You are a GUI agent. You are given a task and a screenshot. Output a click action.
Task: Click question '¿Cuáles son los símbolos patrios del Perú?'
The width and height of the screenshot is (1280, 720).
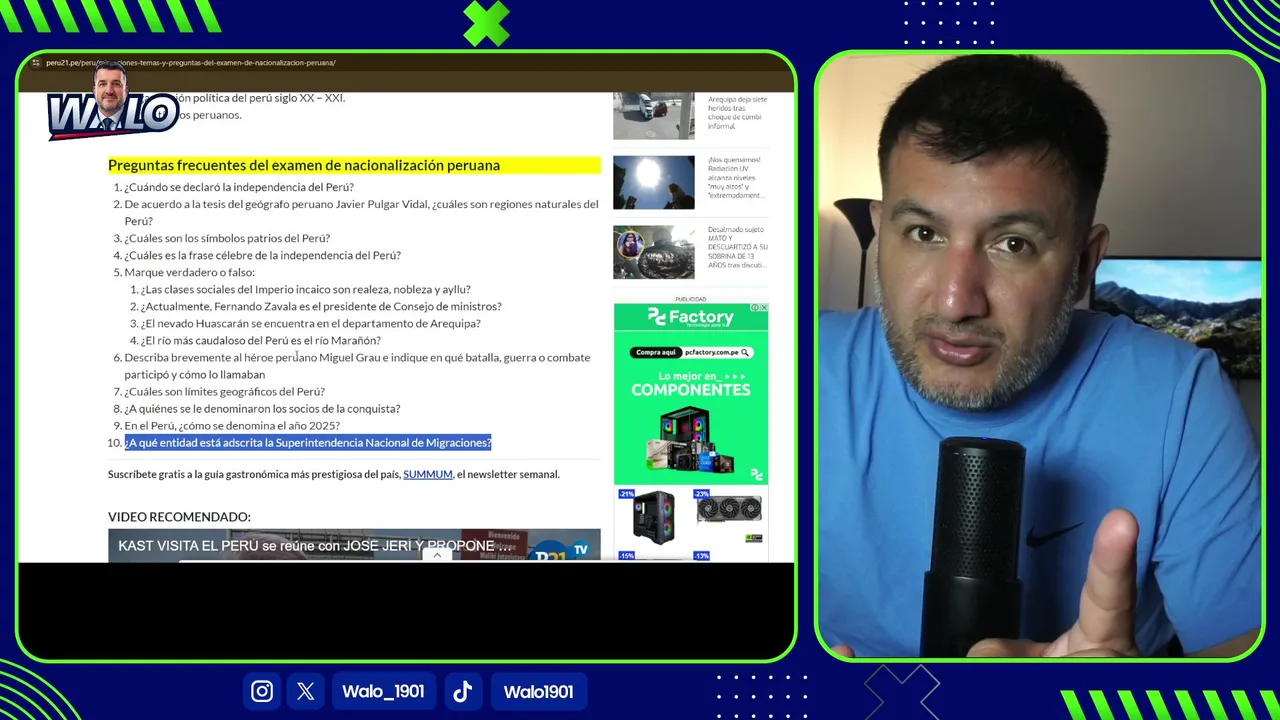point(227,238)
